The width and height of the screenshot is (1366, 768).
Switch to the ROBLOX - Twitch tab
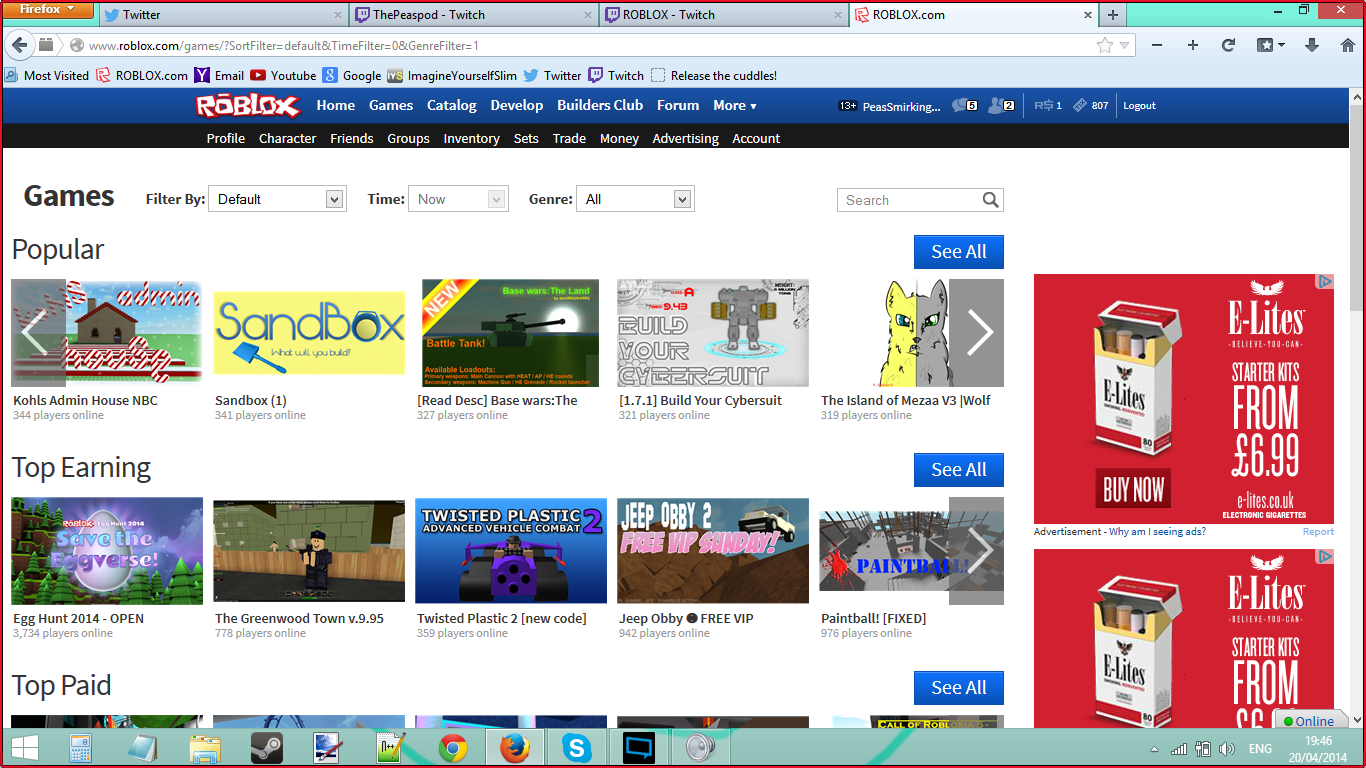pyautogui.click(x=722, y=15)
